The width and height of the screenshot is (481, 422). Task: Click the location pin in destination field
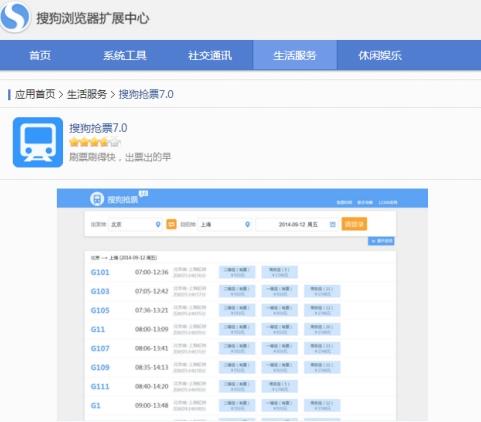click(247, 224)
